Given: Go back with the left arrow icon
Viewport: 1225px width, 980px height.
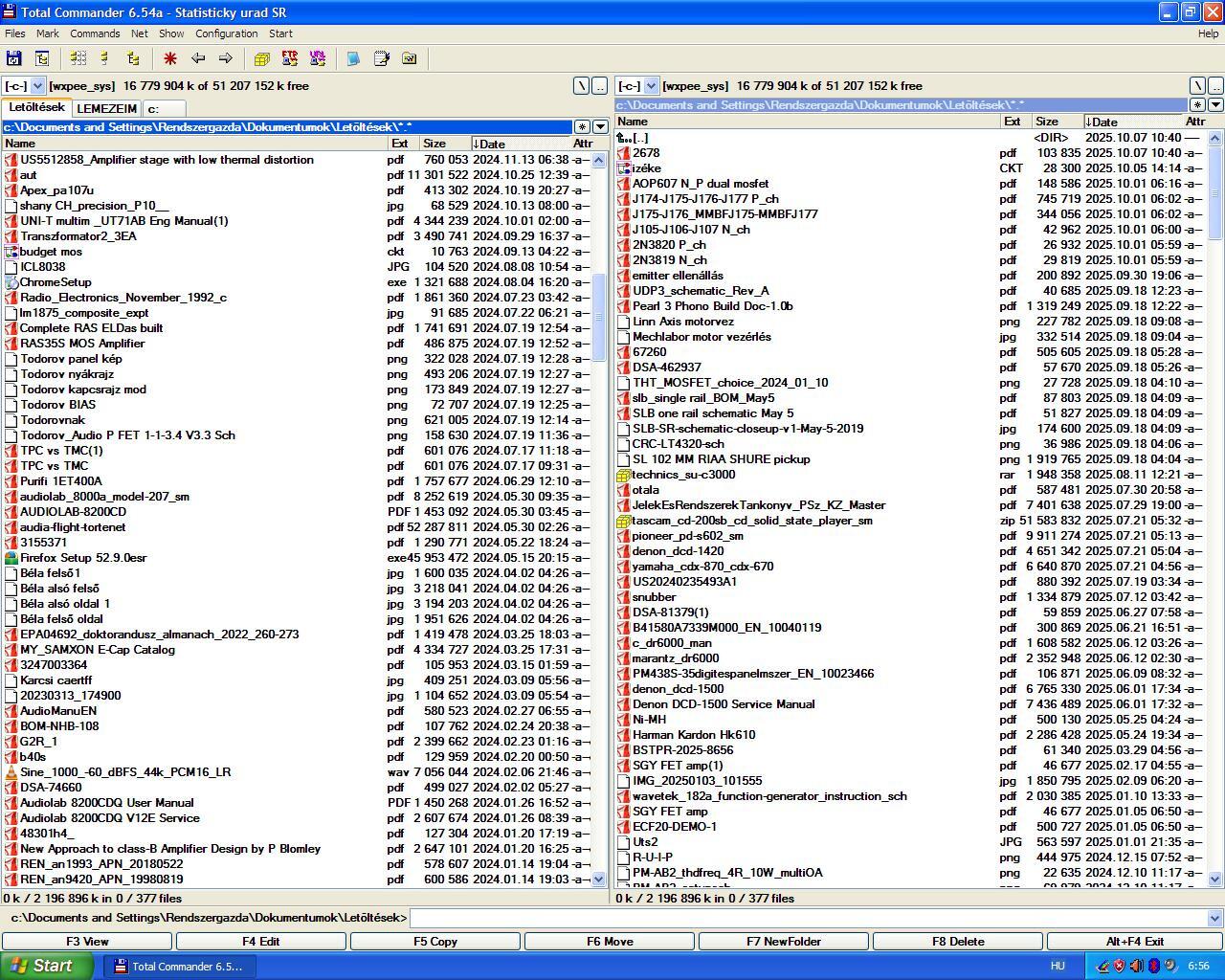Looking at the screenshot, I should pyautogui.click(x=198, y=58).
